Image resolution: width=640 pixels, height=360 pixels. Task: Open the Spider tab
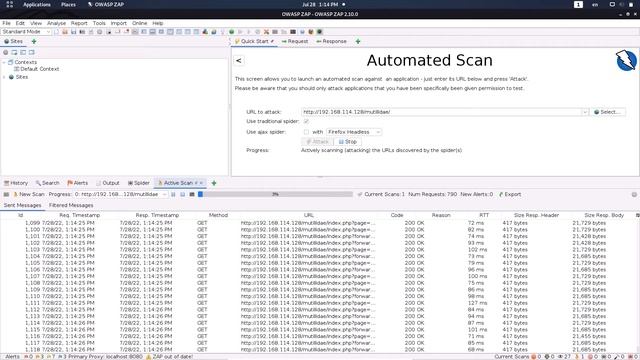coord(139,183)
